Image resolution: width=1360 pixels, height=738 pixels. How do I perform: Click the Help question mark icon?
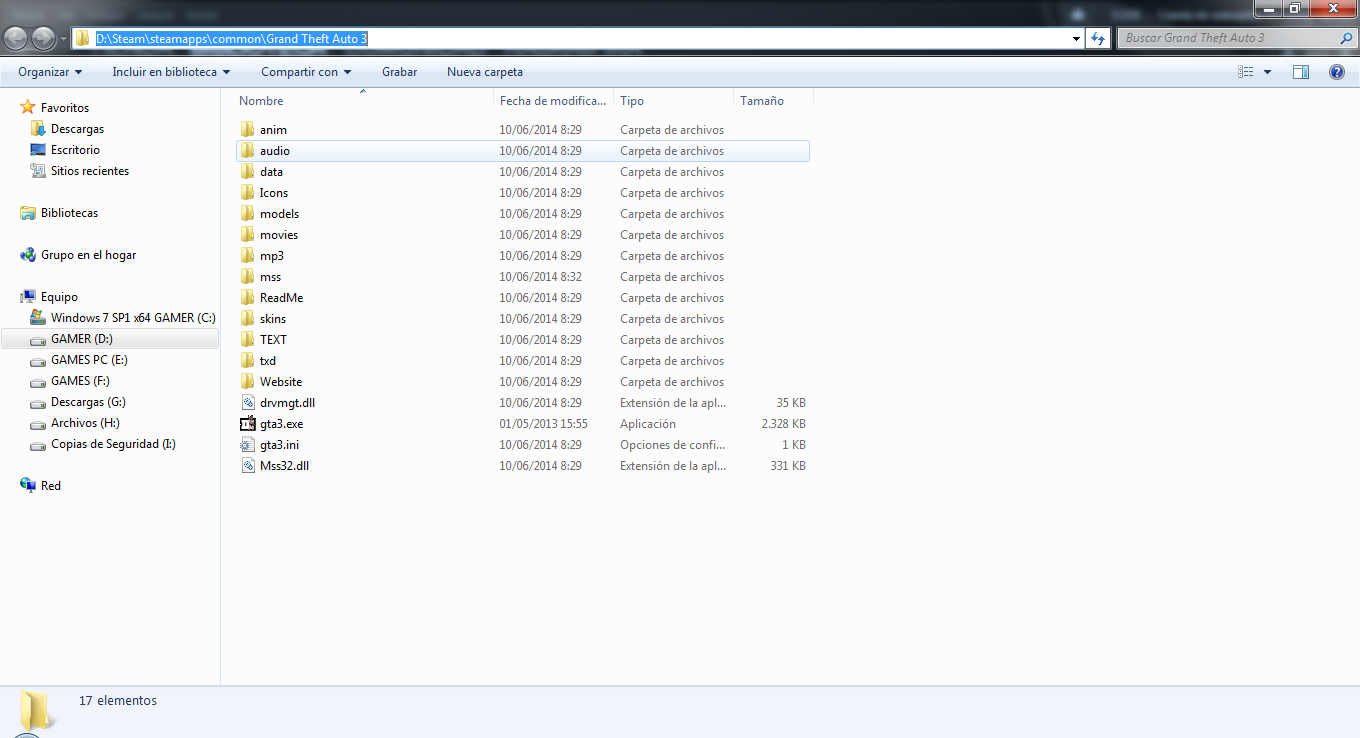click(1337, 72)
